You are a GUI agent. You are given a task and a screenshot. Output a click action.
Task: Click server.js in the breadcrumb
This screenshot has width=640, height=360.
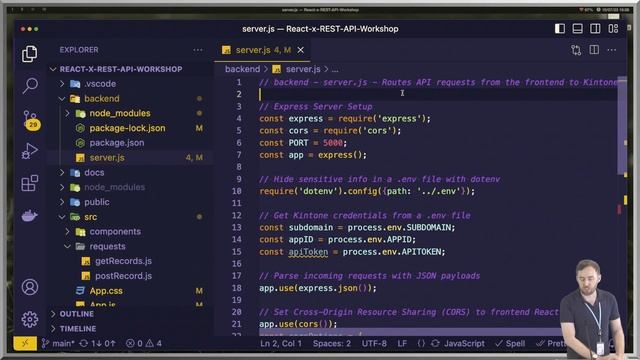pos(303,69)
